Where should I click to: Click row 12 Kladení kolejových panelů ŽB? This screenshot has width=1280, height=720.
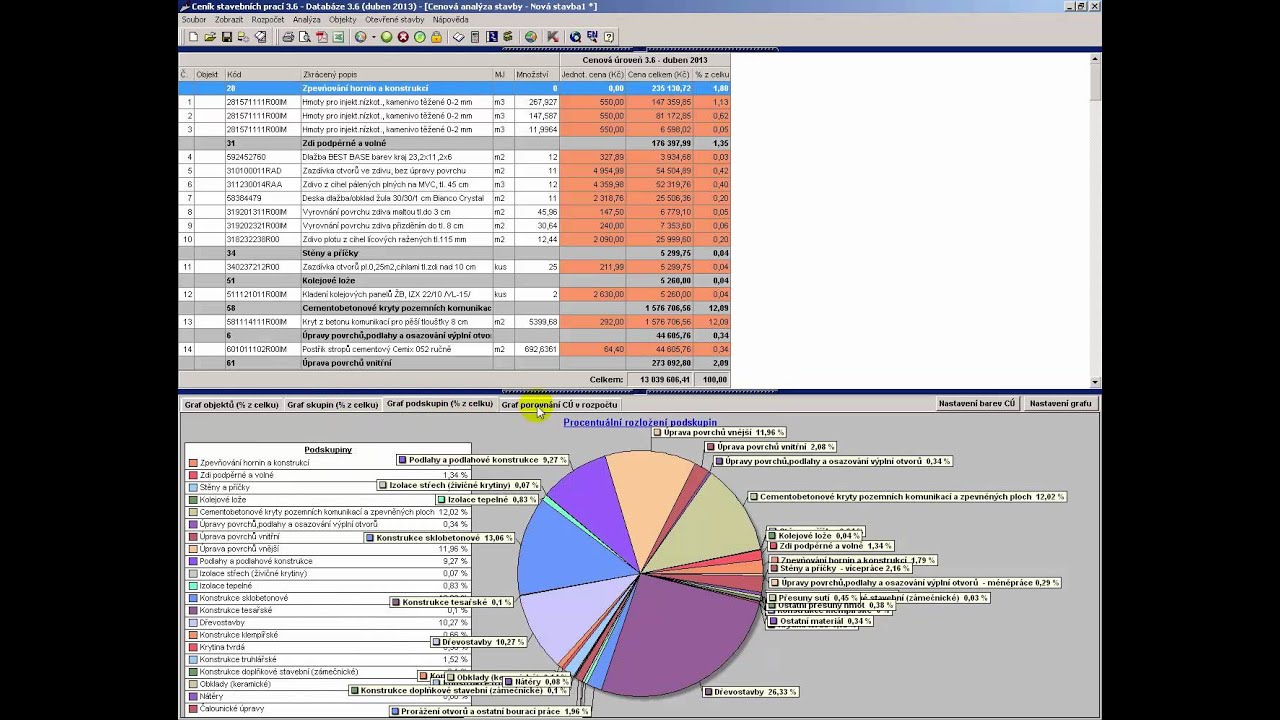pyautogui.click(x=454, y=294)
